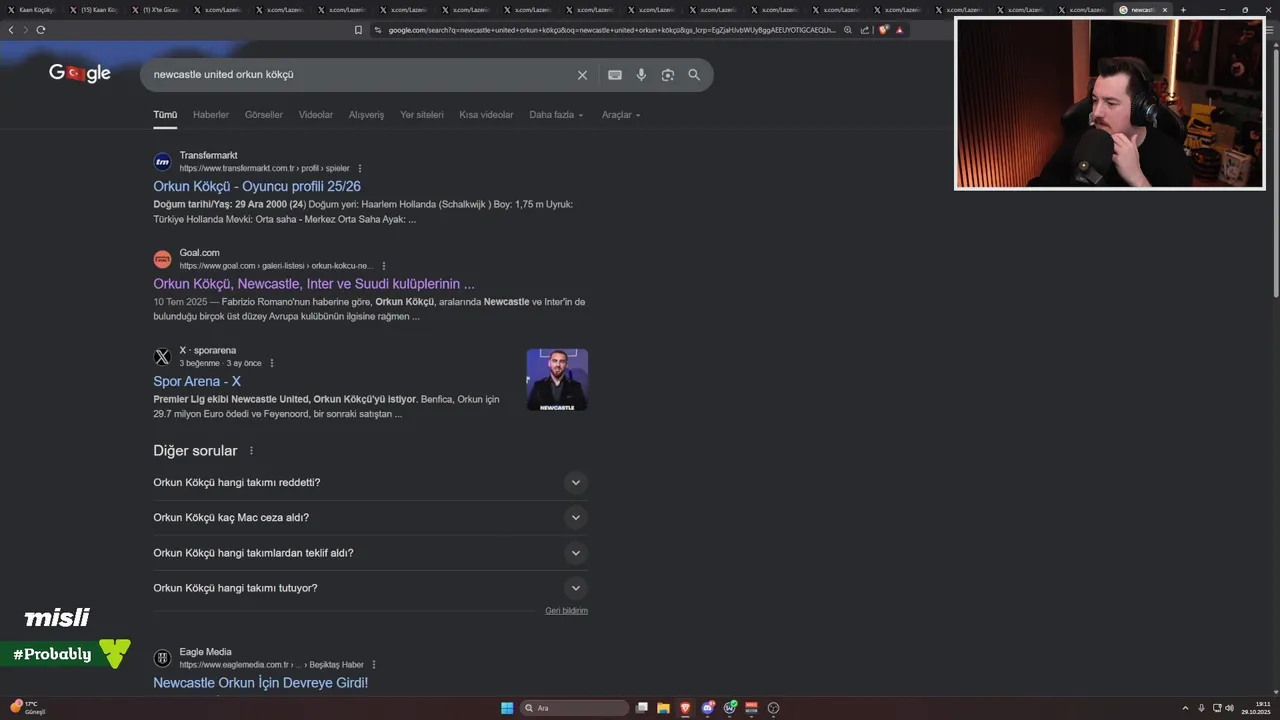The height and width of the screenshot is (720, 1280).
Task: Switch to the Görseller tab
Action: pos(264,115)
